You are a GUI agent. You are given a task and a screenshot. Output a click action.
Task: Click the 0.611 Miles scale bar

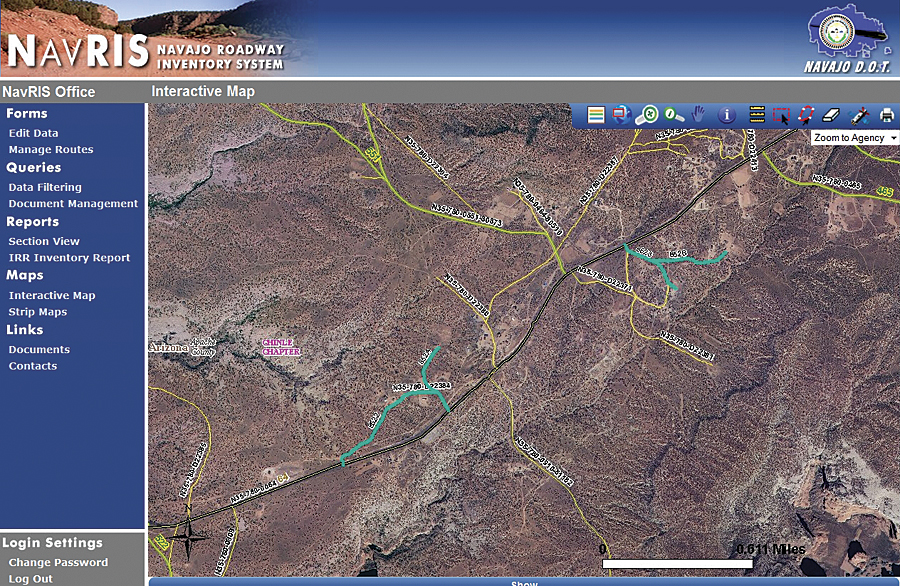(x=677, y=564)
